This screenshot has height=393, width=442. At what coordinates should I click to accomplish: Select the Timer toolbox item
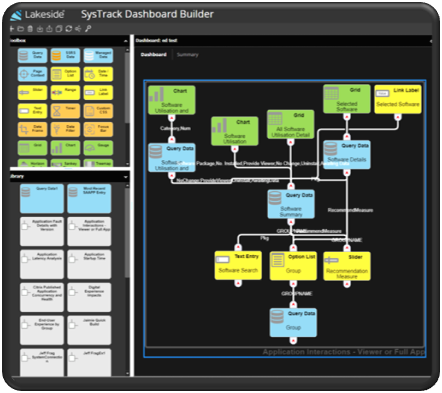click(65, 111)
